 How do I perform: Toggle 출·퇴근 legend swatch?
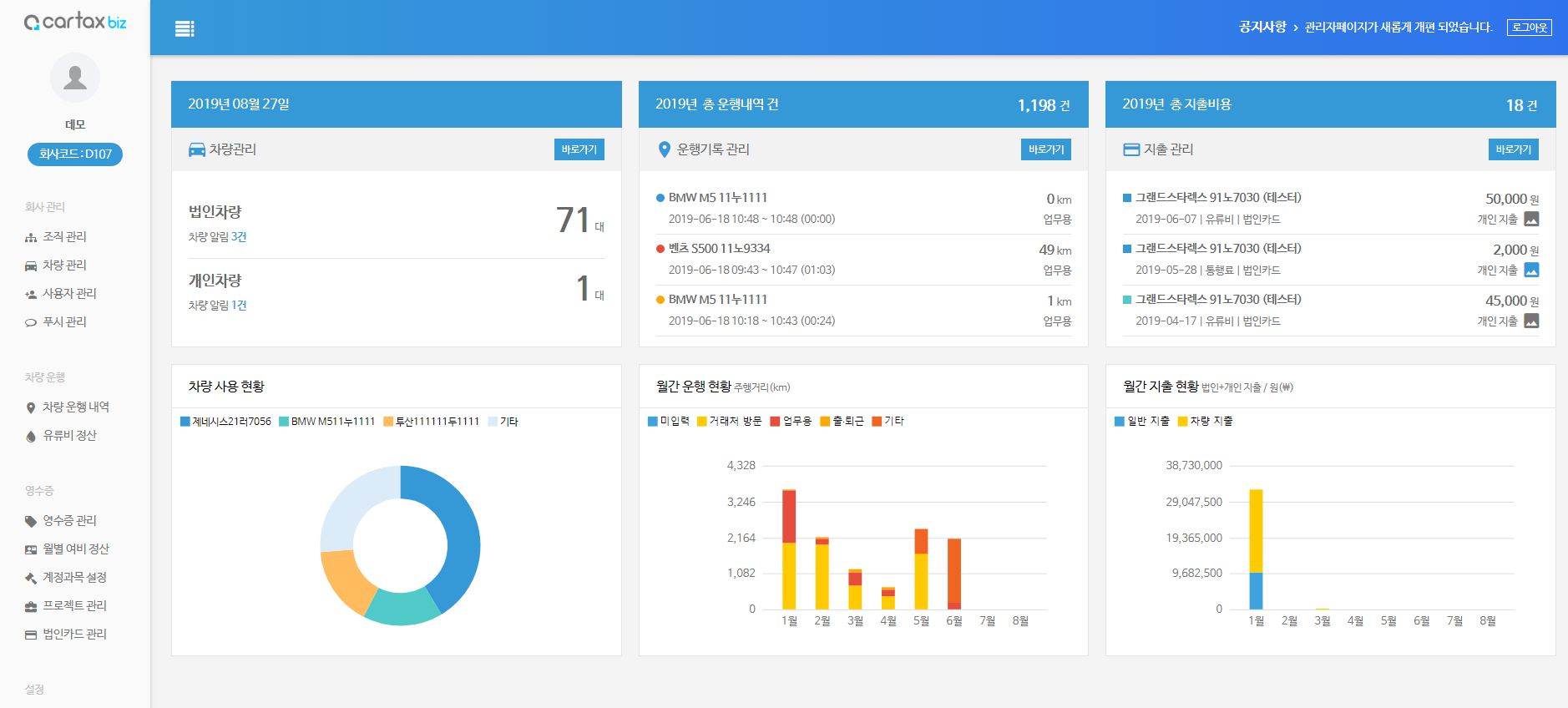(825, 422)
